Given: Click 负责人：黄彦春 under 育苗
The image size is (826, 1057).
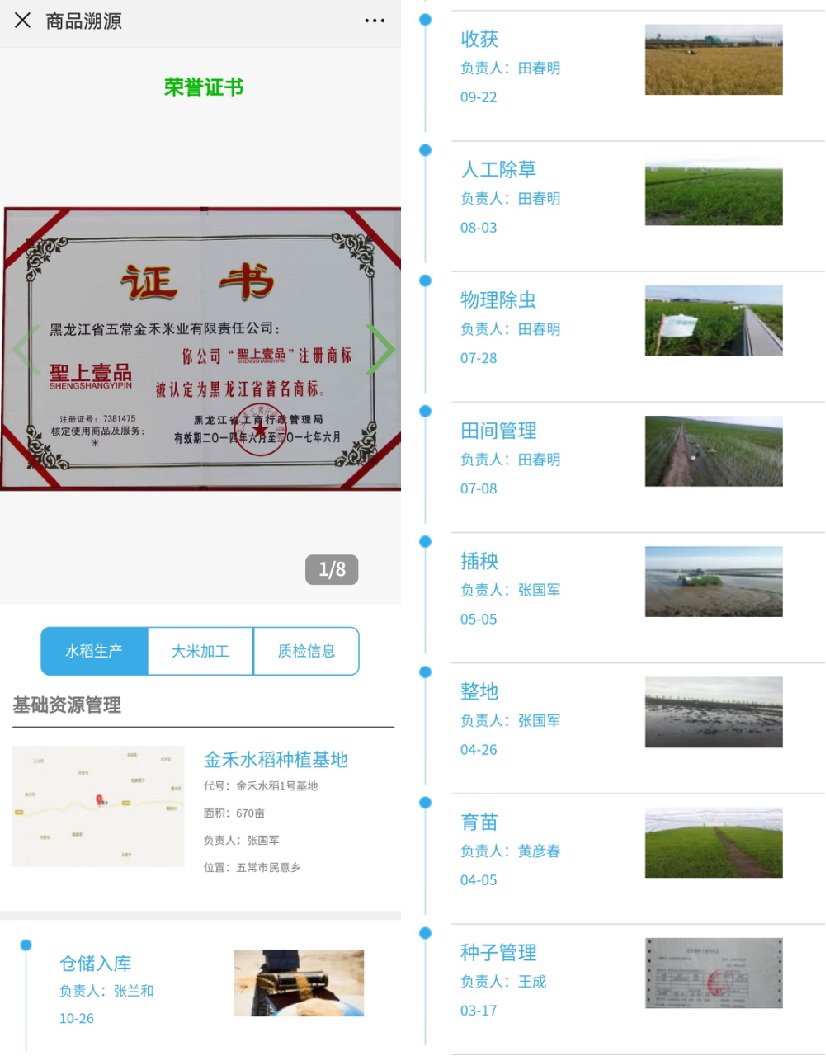Looking at the screenshot, I should [510, 851].
